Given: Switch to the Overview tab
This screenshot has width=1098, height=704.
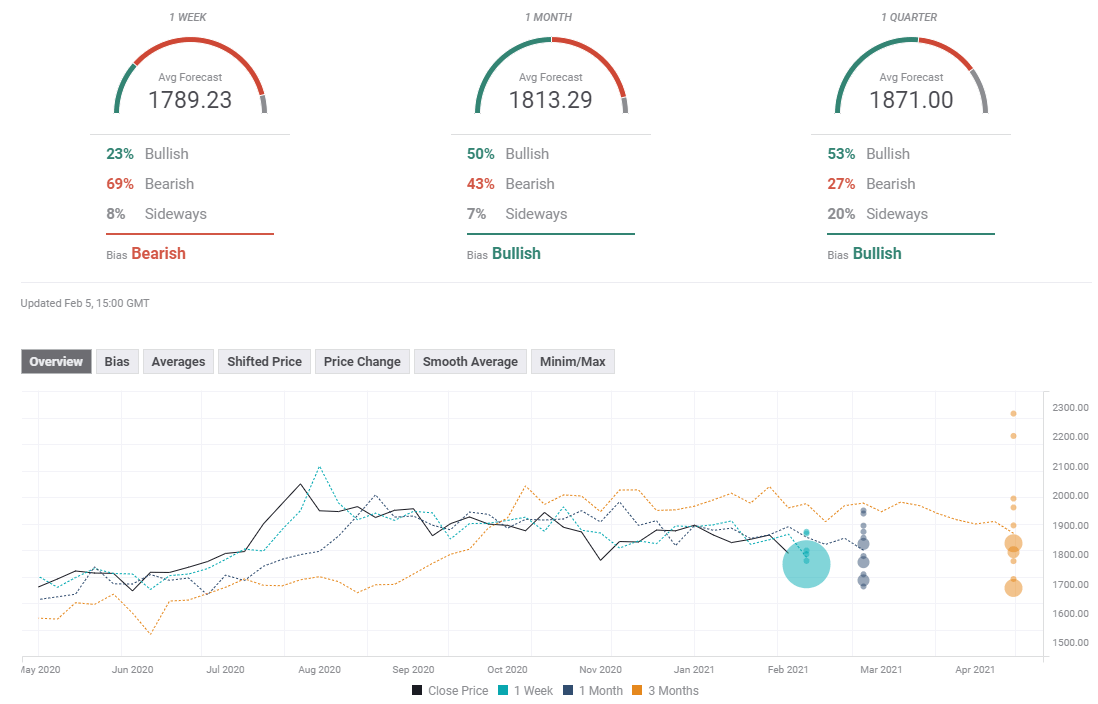Looking at the screenshot, I should (56, 362).
